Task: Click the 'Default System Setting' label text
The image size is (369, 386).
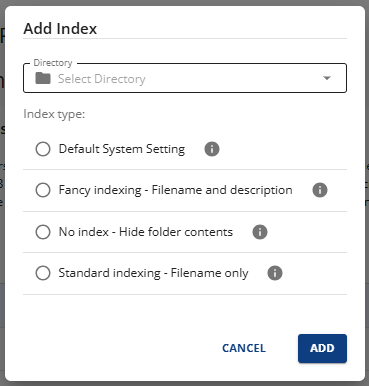Action: 122,149
